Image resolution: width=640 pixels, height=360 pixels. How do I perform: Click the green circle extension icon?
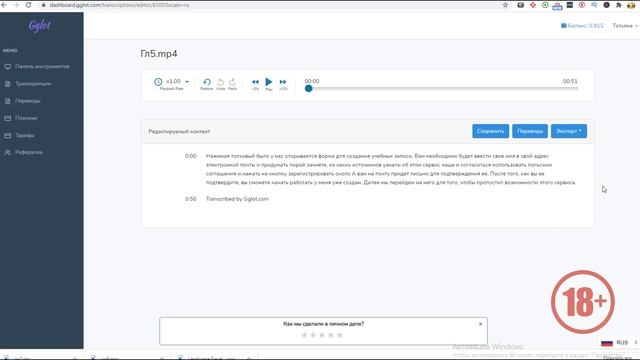[x=545, y=5]
